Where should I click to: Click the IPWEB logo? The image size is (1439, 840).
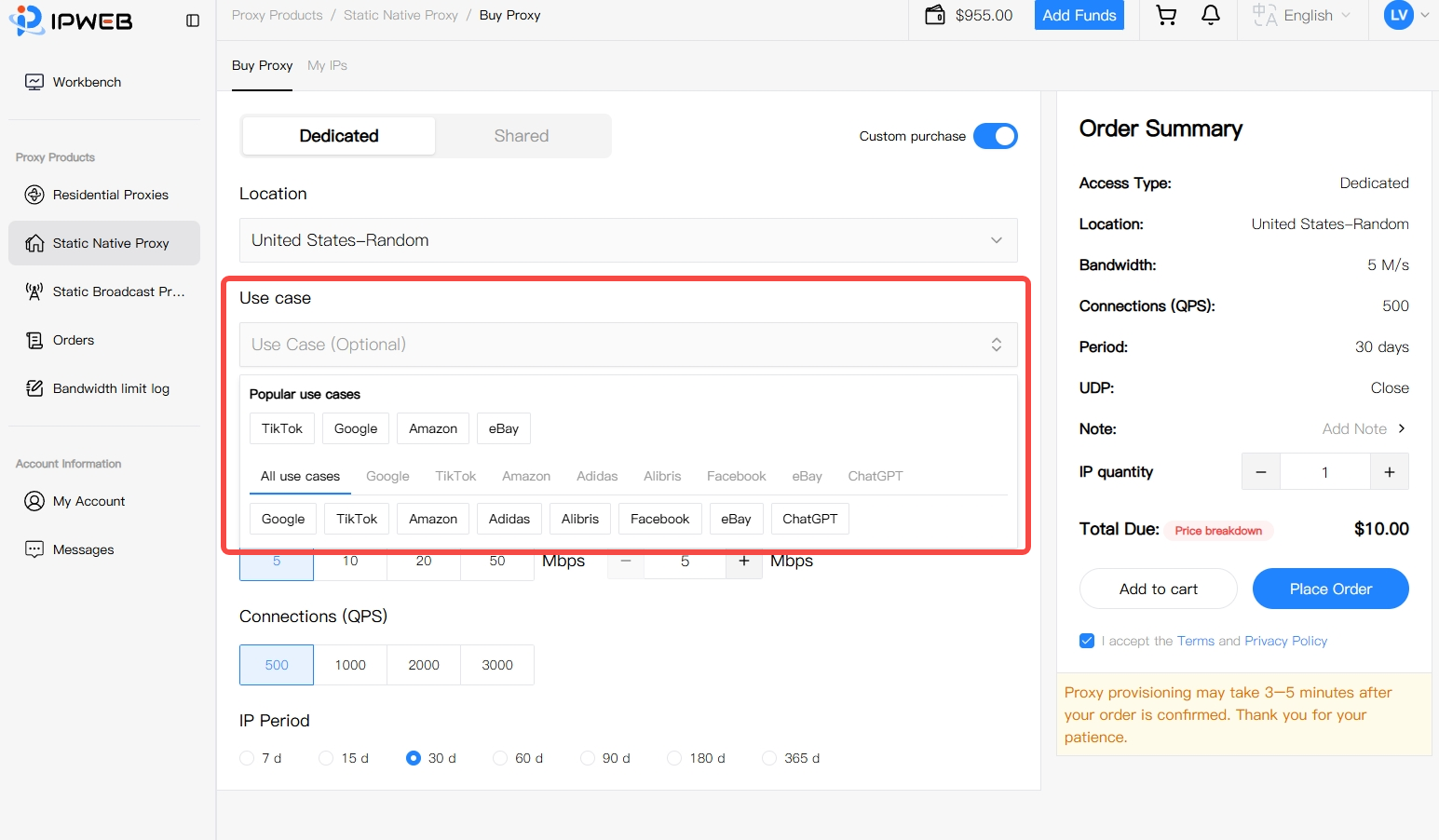click(71, 20)
